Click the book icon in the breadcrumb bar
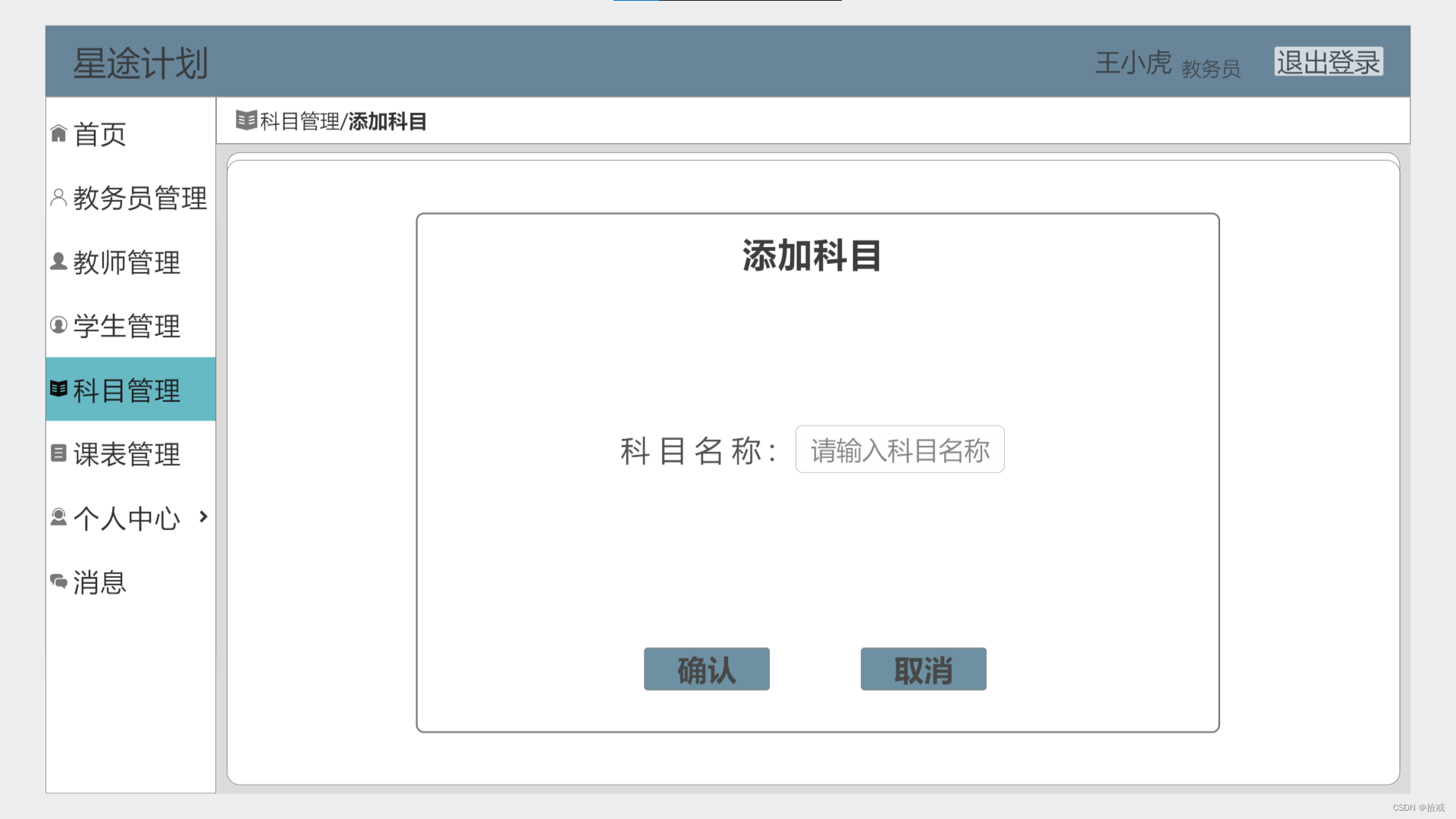1456x819 pixels. pyautogui.click(x=246, y=121)
